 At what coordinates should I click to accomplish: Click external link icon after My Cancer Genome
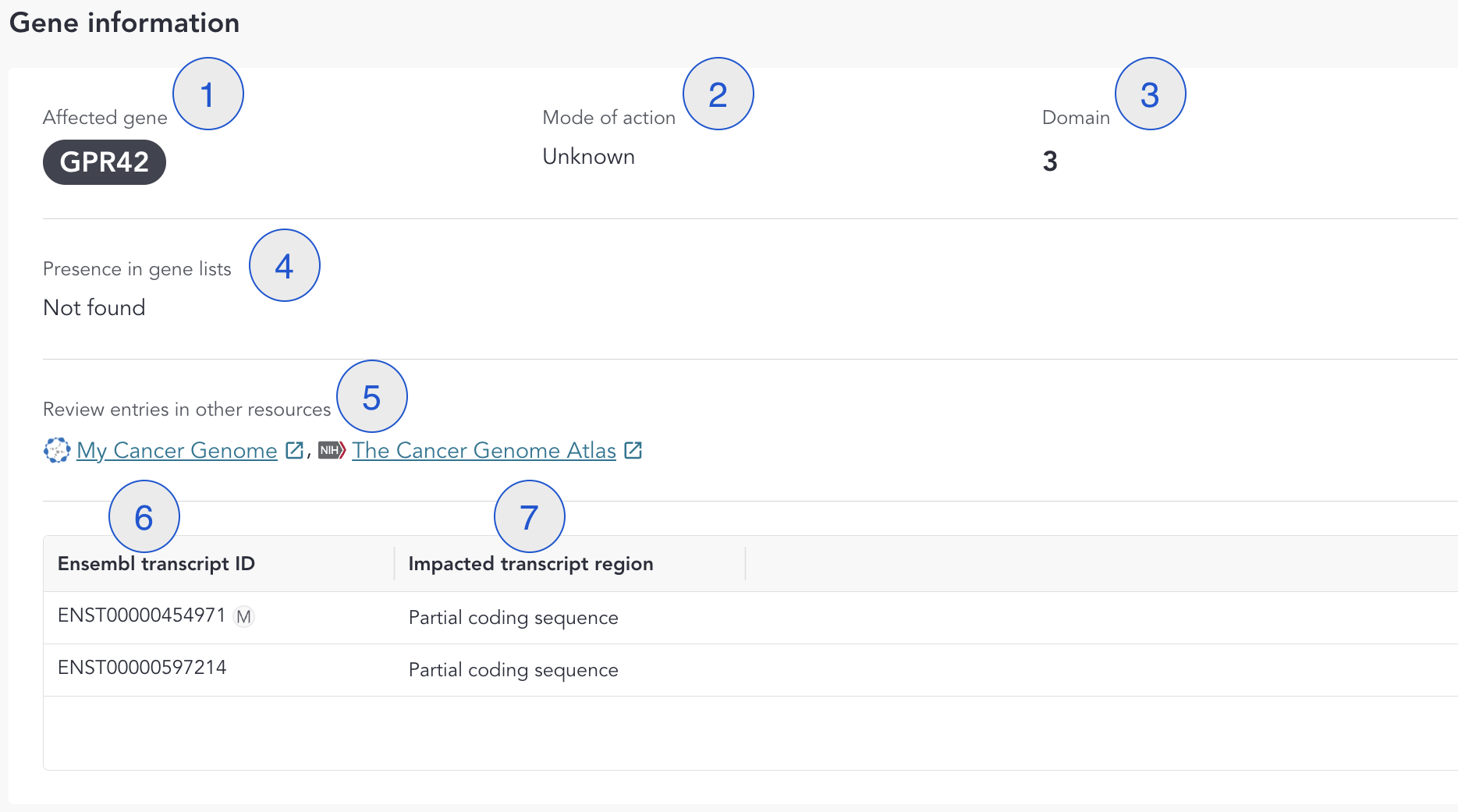pos(294,450)
